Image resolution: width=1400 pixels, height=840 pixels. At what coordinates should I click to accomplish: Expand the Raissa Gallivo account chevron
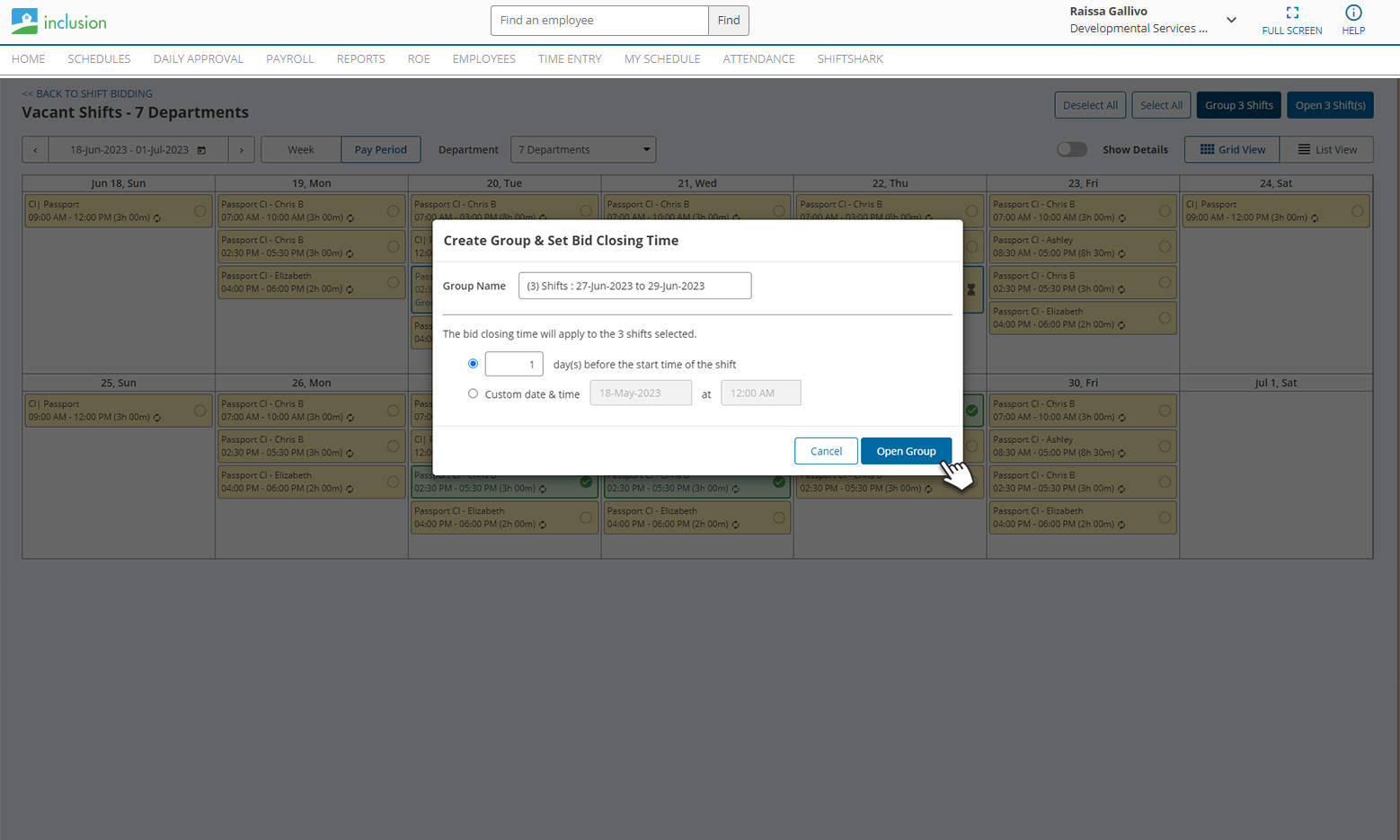click(1231, 21)
